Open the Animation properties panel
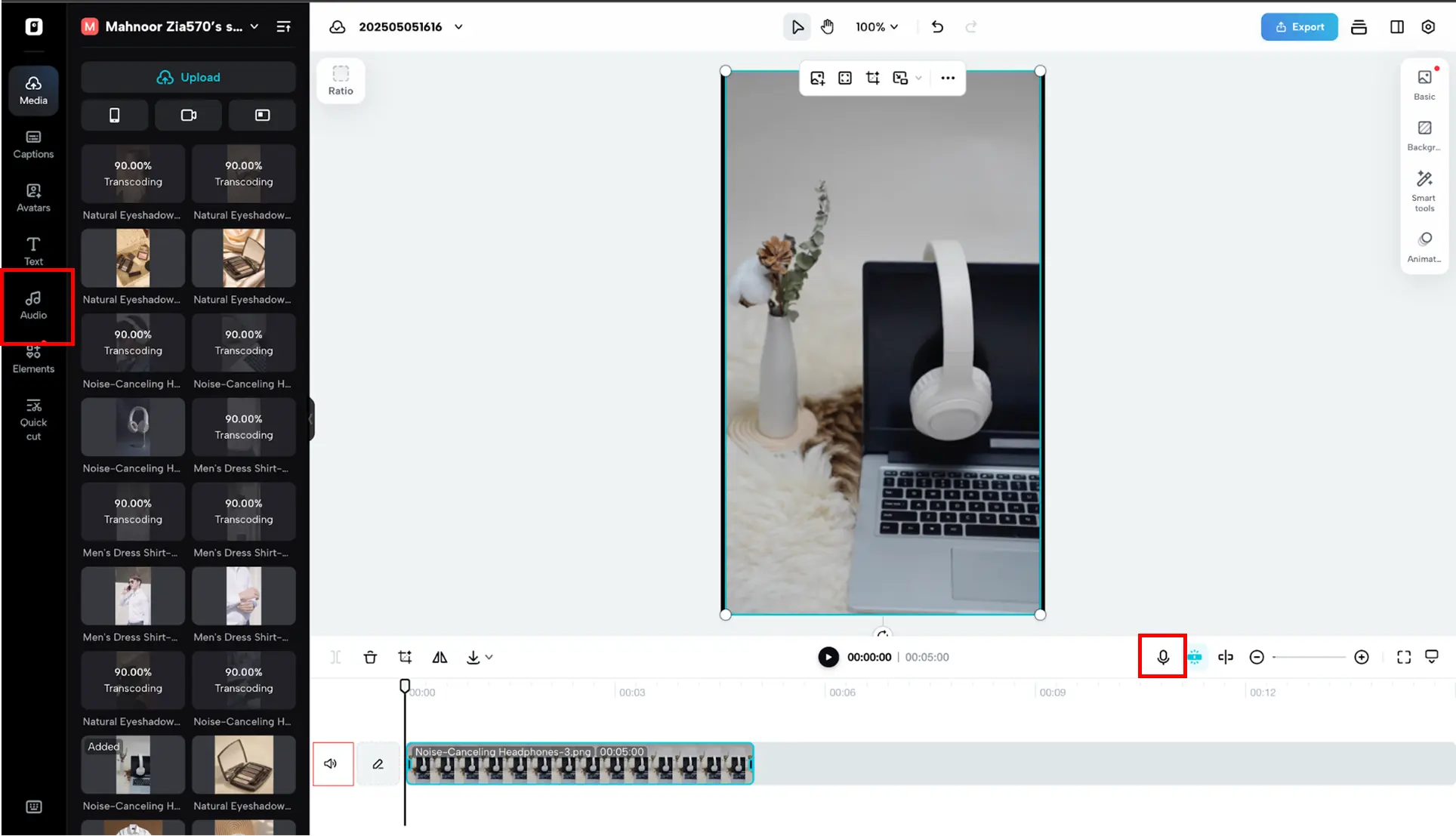Screen dimensions: 1456x836 (x=1424, y=246)
